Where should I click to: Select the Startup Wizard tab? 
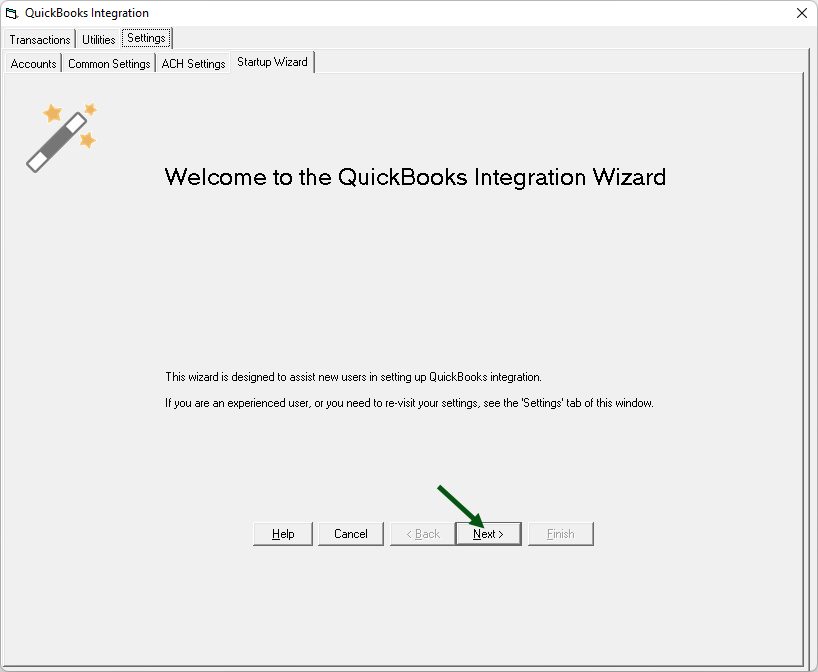coord(272,62)
